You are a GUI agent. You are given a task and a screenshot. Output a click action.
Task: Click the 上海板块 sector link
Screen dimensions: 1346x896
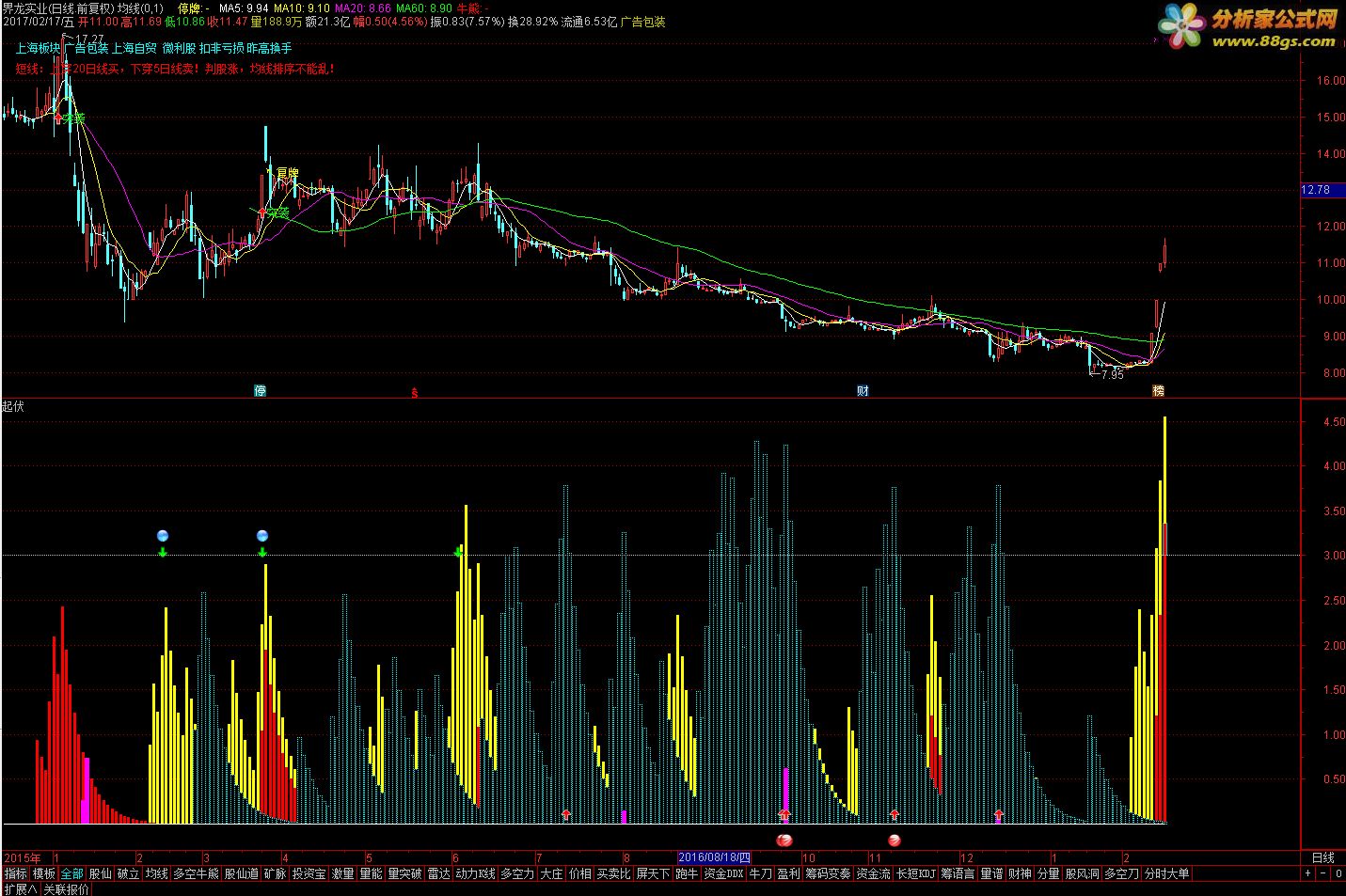click(38, 48)
